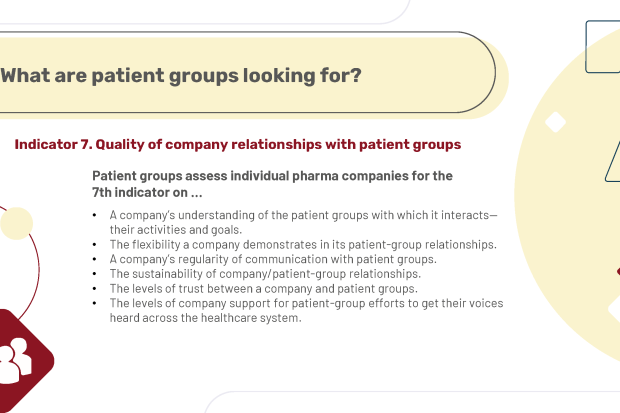This screenshot has width=620, height=413.
Task: Click the 'Indicator 7' red subtitle
Action: point(238,144)
